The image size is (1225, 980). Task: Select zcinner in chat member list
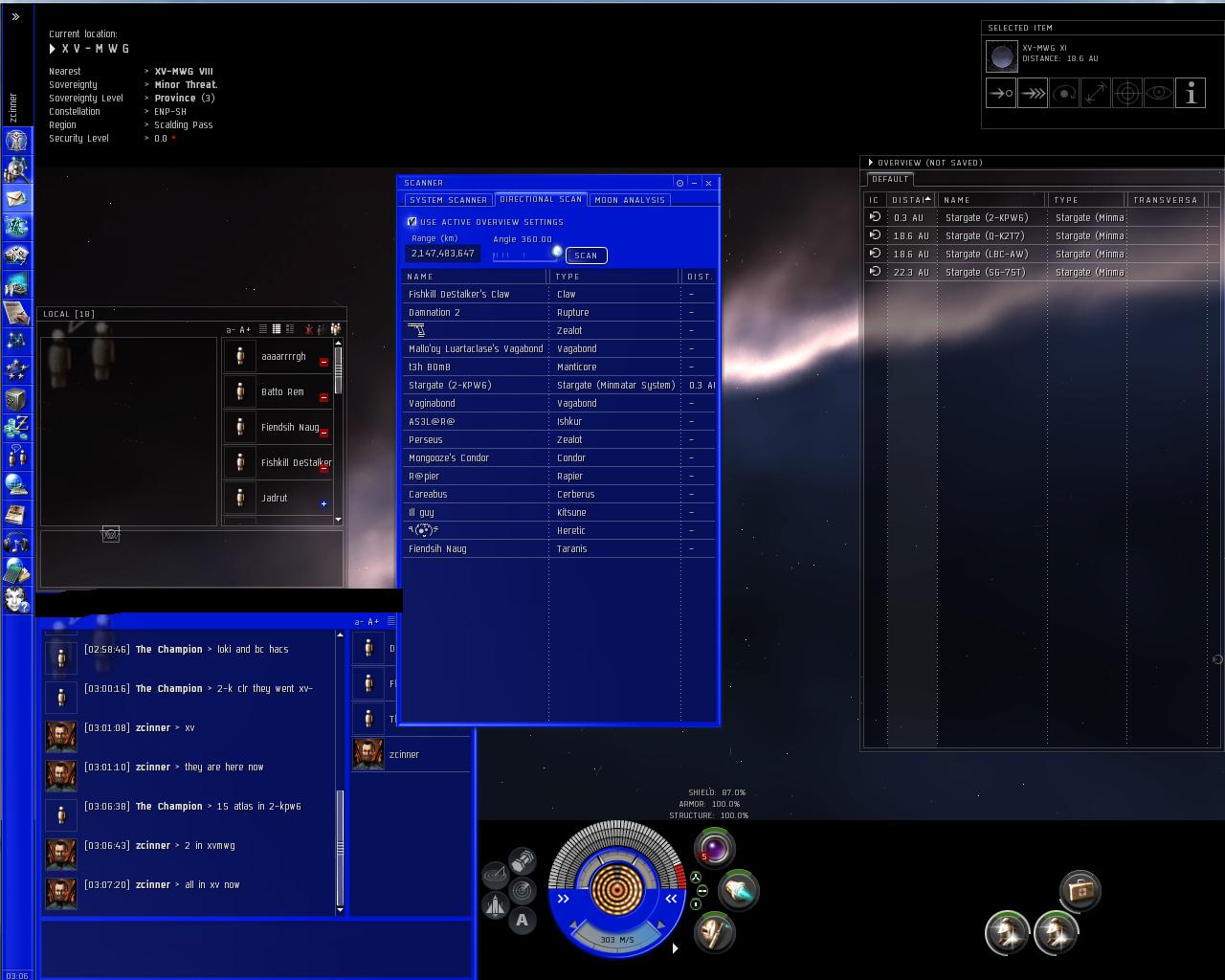coord(412,754)
